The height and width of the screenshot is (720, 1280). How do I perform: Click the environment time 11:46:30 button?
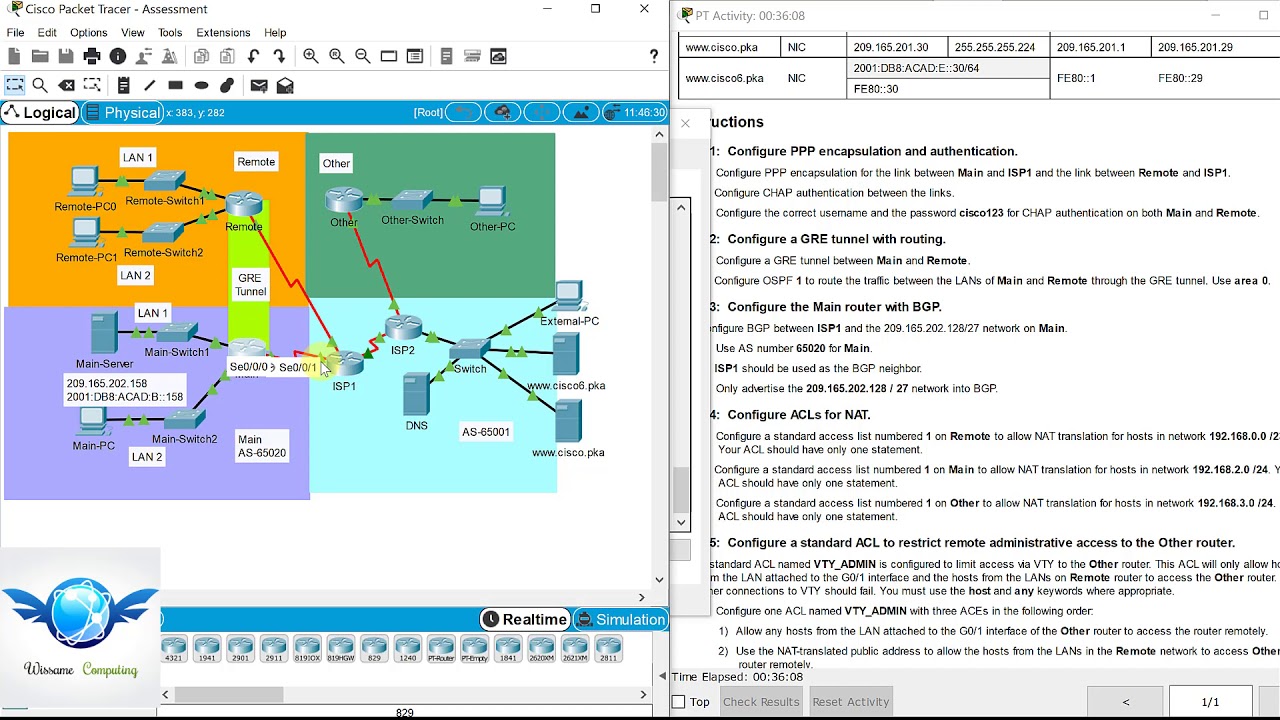[636, 112]
